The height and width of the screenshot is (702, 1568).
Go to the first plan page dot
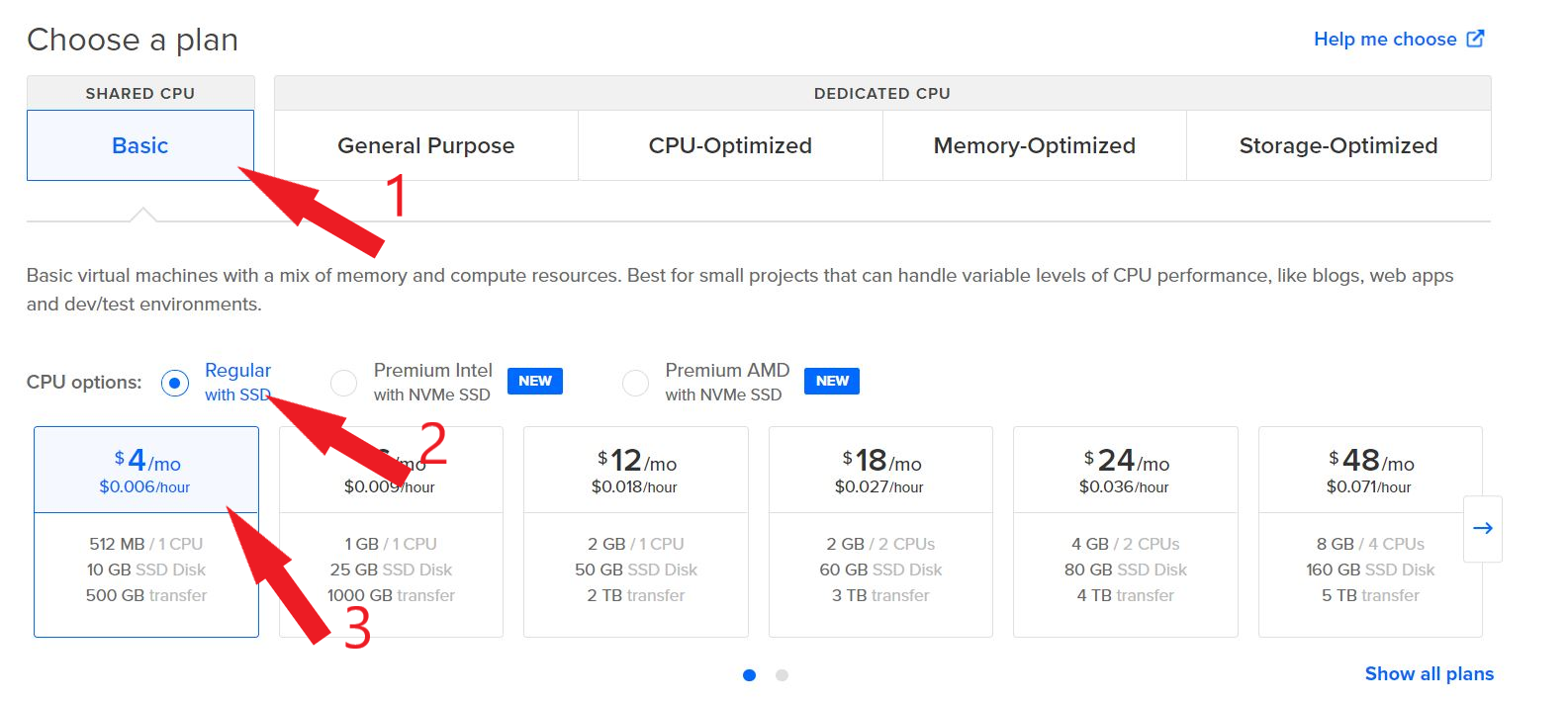(x=749, y=675)
